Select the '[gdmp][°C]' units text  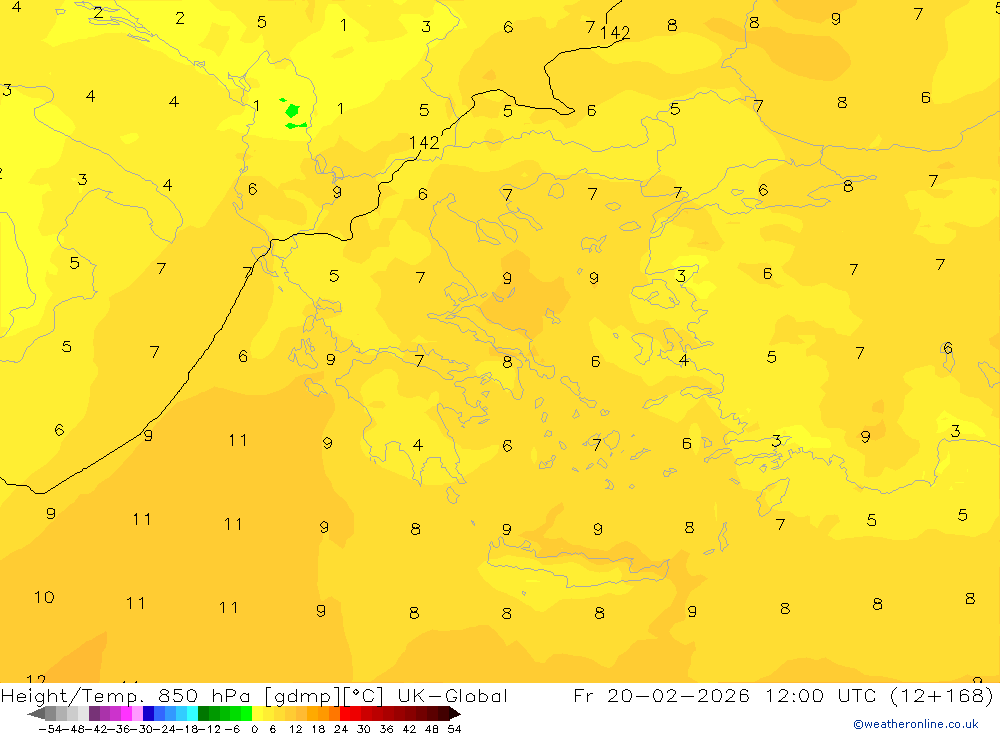point(324,696)
